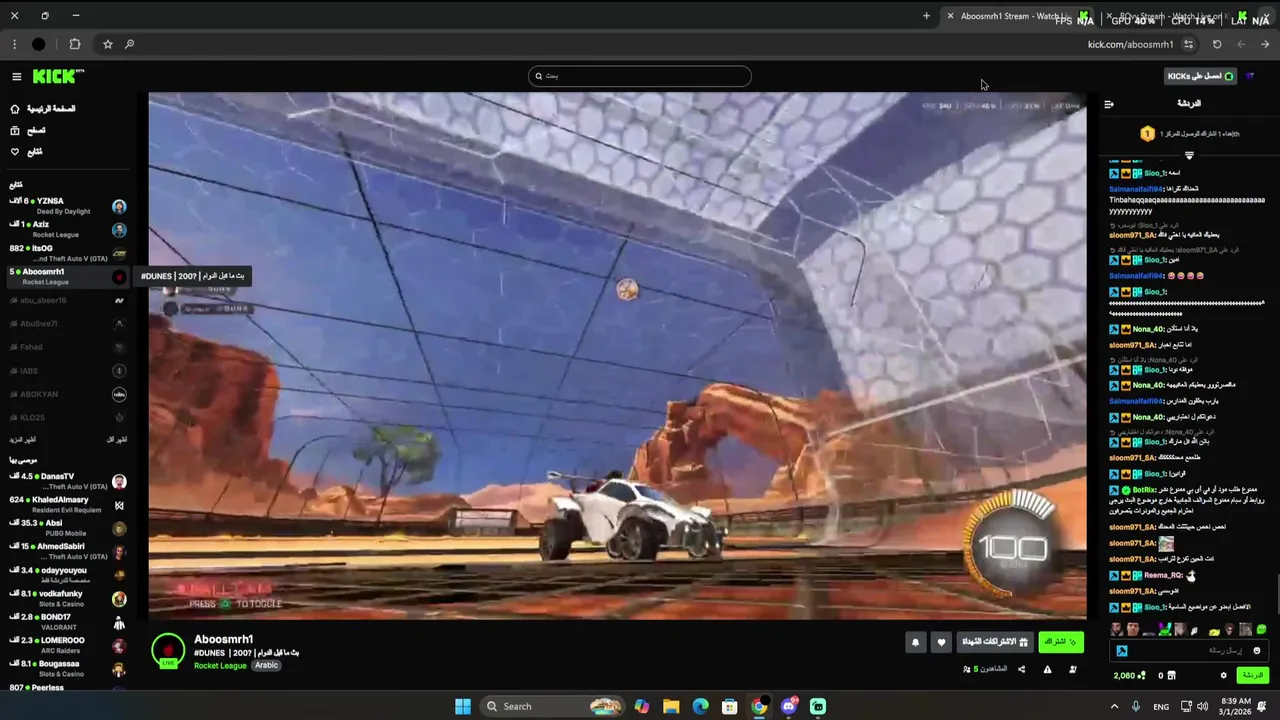
Task: Open recommended channel odayyouyou
Action: pos(68,575)
